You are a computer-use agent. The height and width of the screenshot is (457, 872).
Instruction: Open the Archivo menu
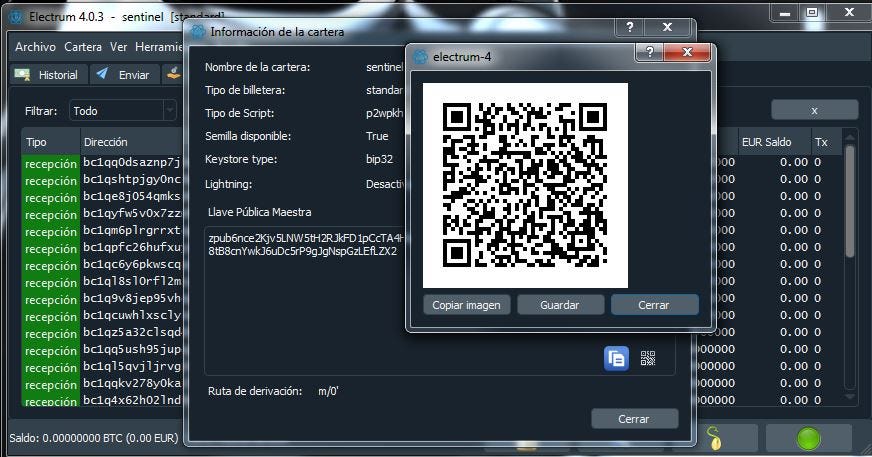coord(35,47)
